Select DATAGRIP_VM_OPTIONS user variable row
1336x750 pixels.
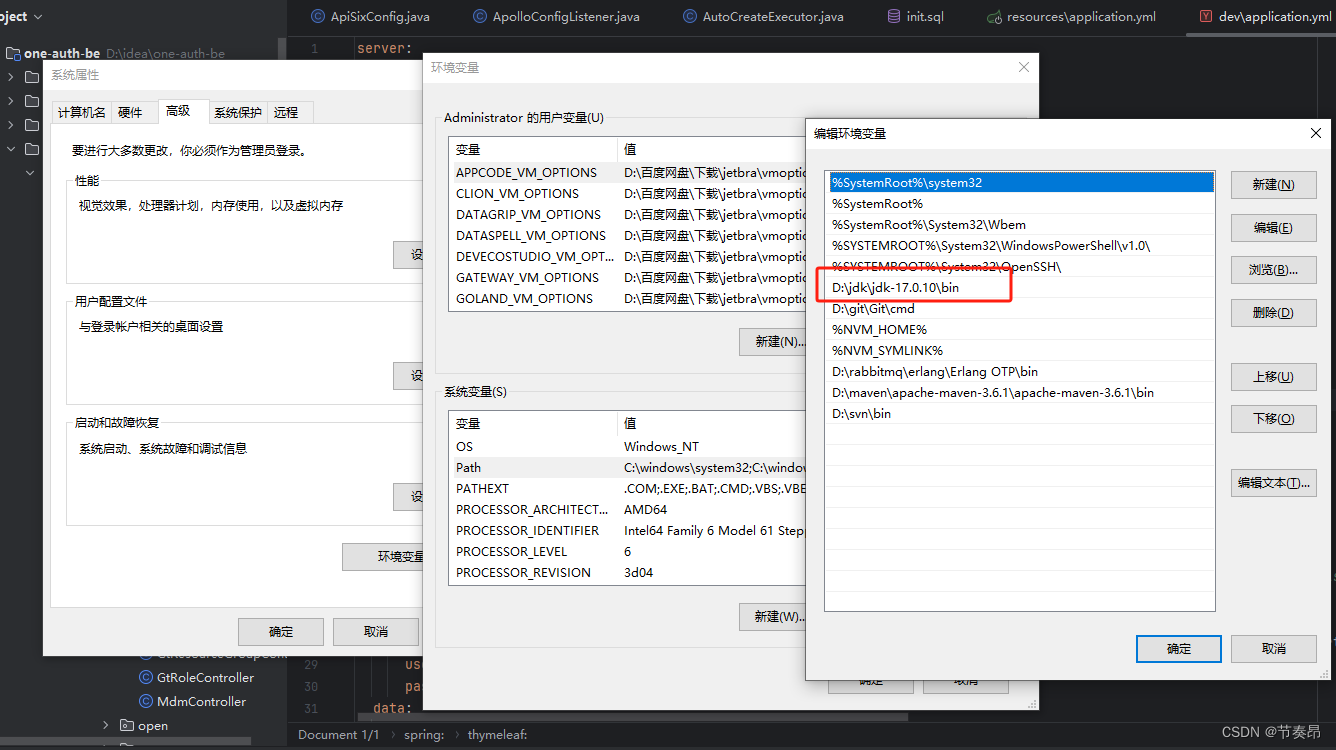point(628,214)
